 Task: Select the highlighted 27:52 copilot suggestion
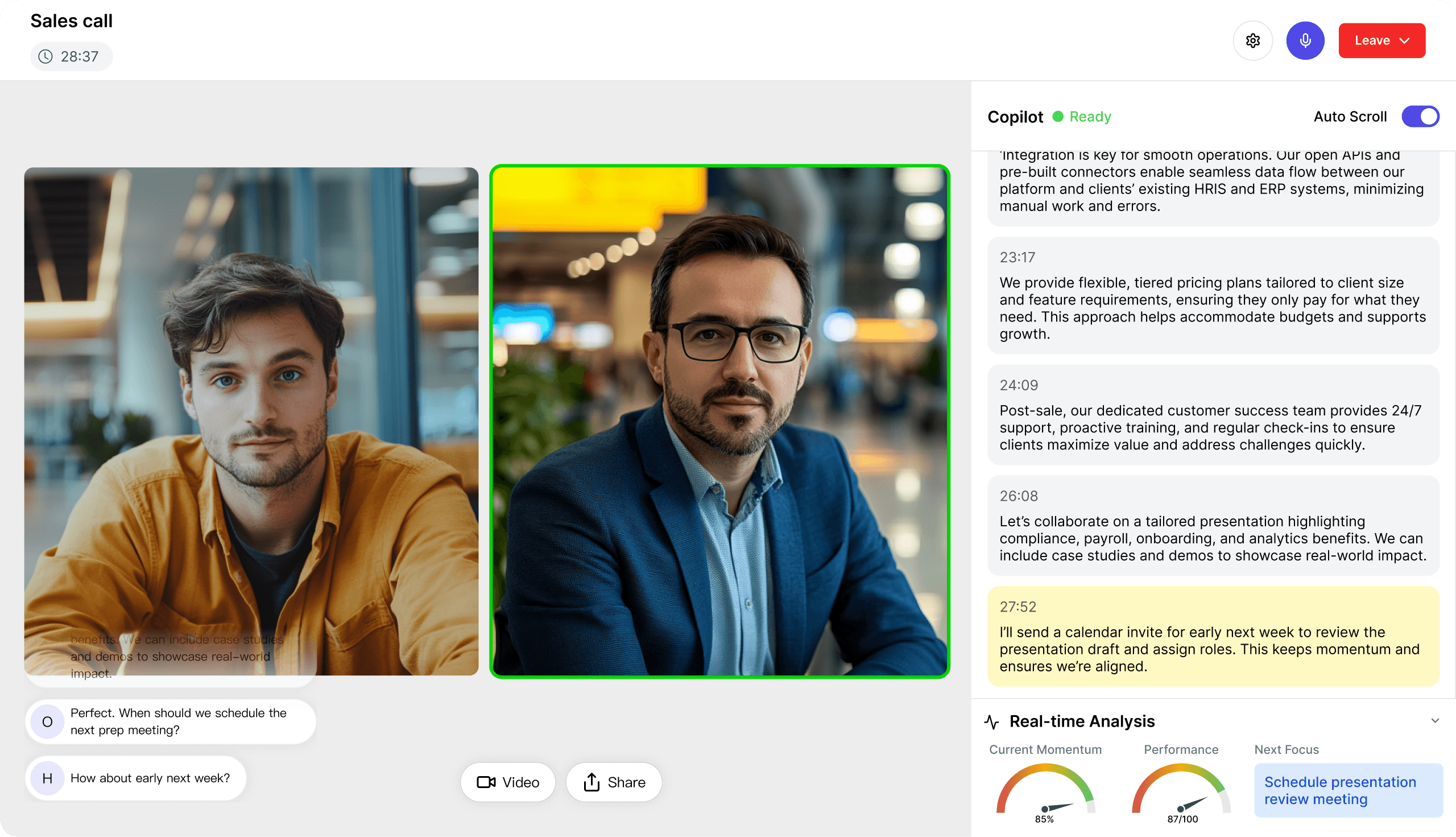click(x=1213, y=636)
